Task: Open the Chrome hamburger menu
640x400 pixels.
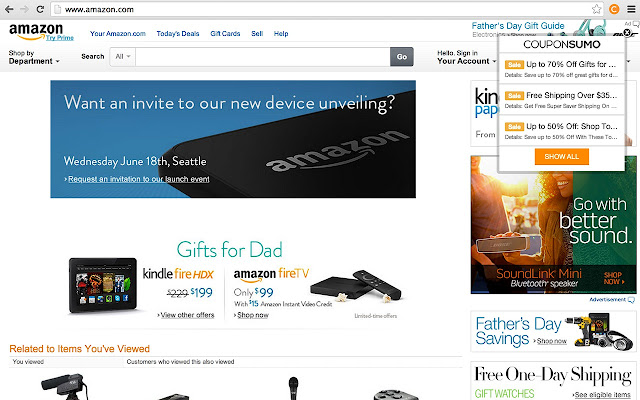Action: coord(631,9)
